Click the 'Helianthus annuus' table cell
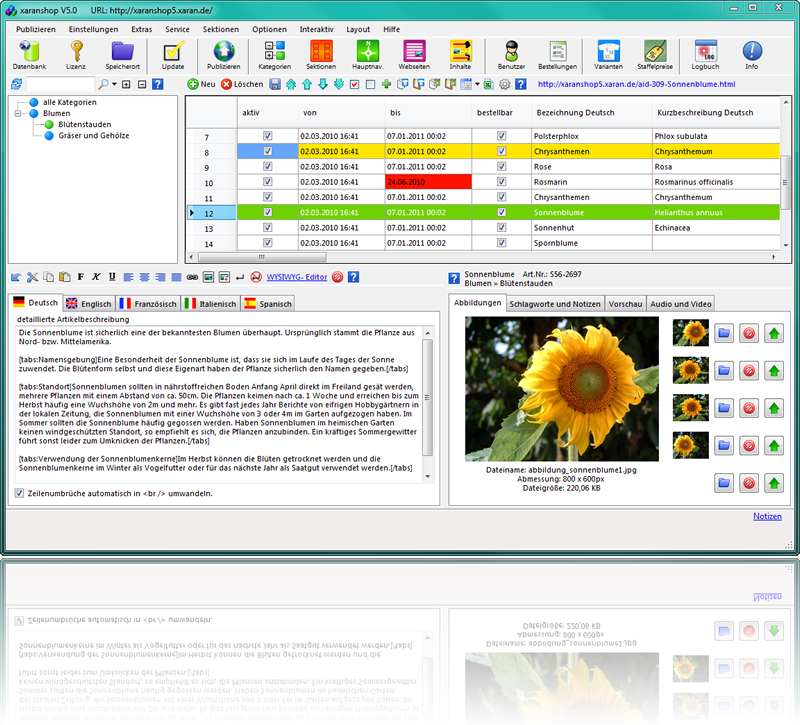The image size is (800, 725). click(716, 212)
